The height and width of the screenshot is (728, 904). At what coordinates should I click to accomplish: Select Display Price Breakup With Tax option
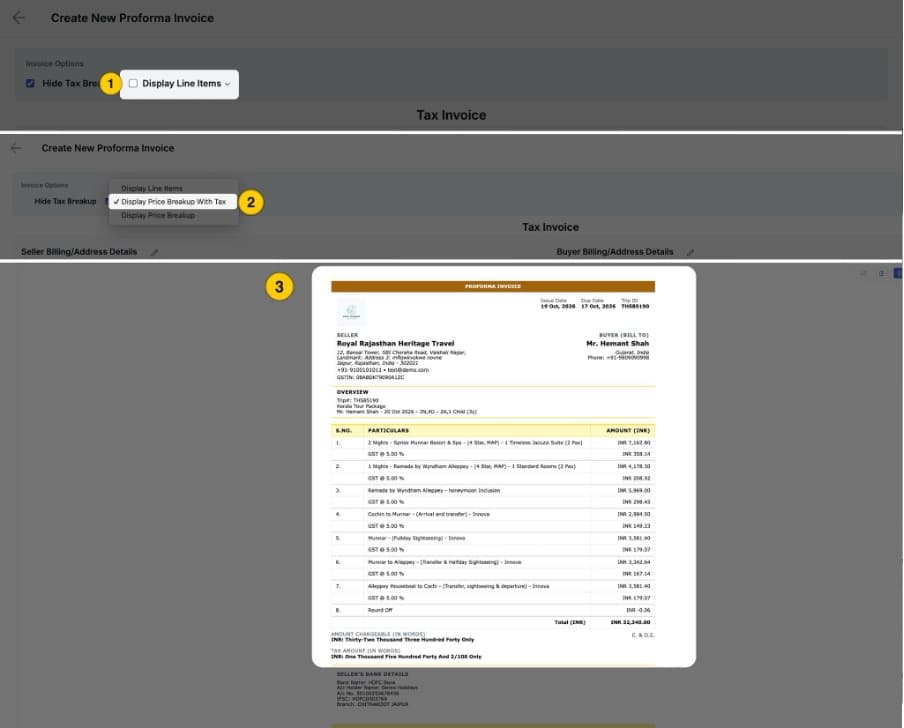174,202
